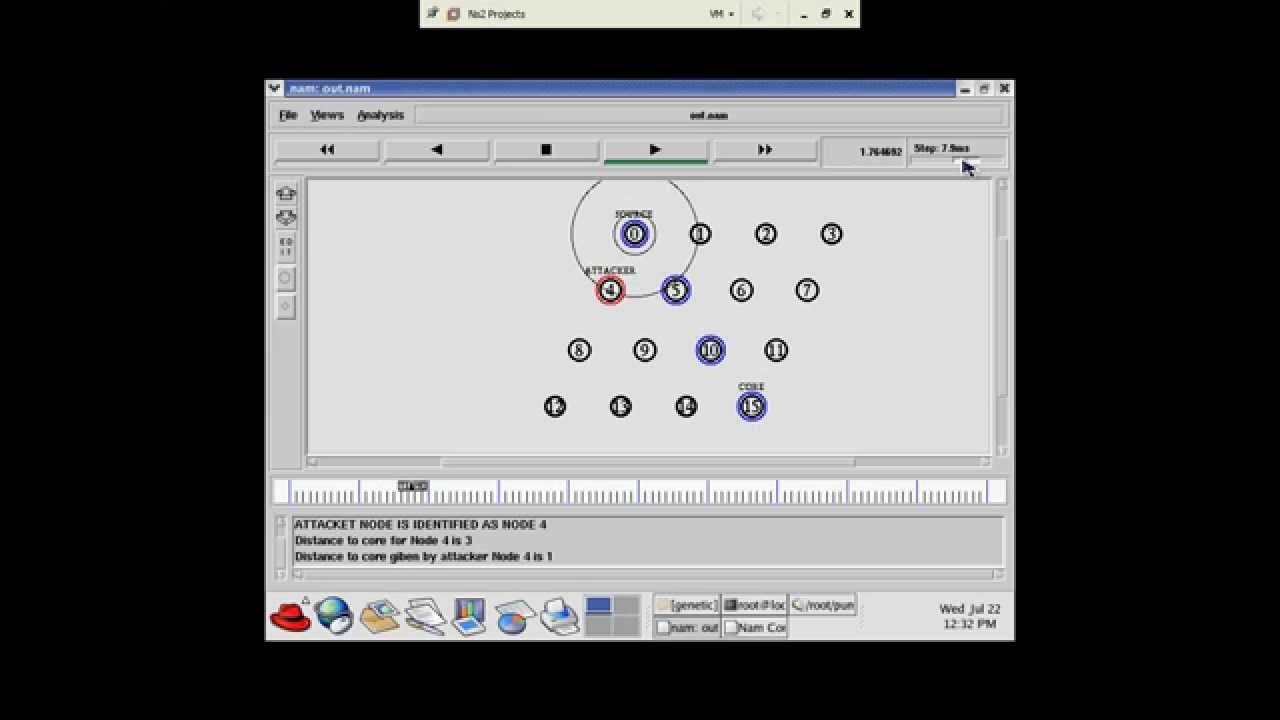
Task: Click the pin icon in Ns2 Projects bar
Action: (433, 13)
